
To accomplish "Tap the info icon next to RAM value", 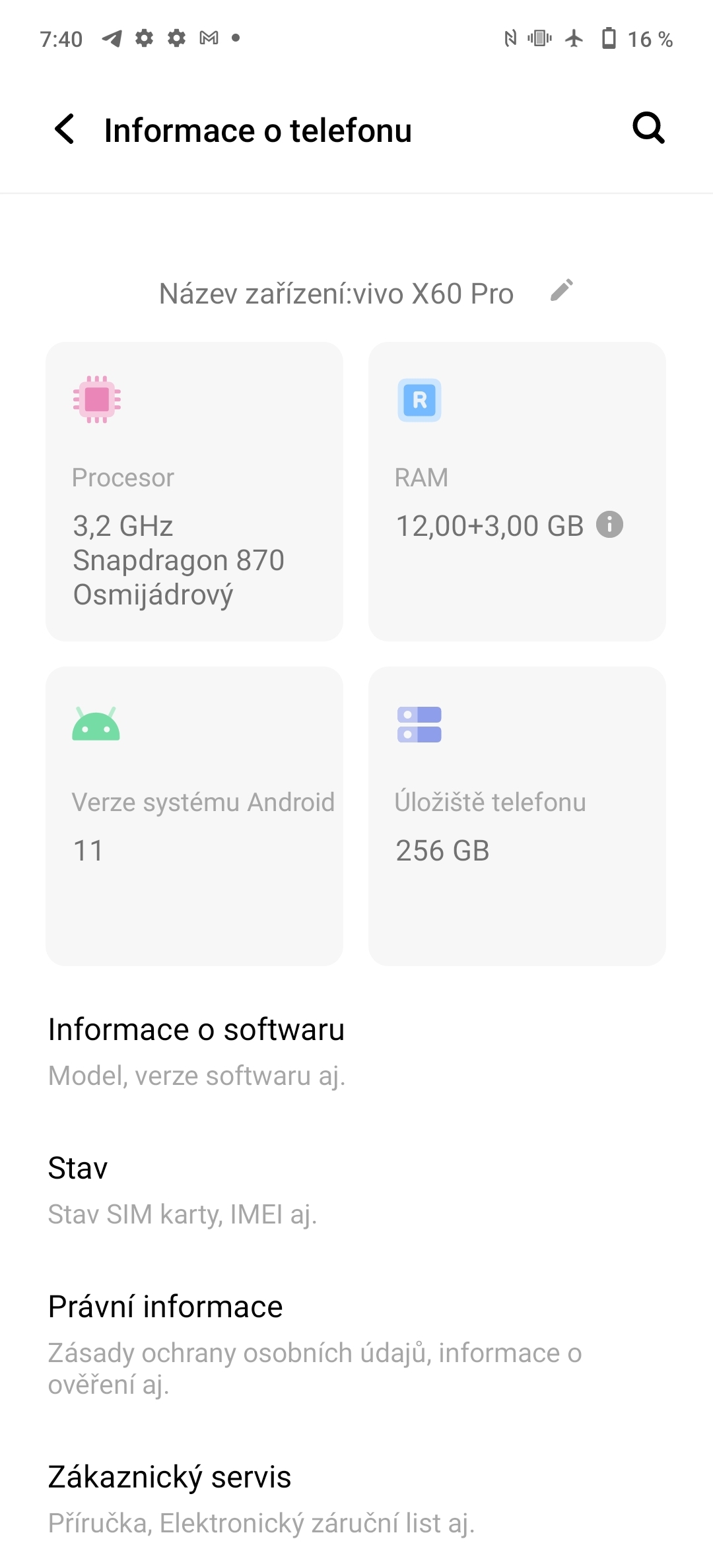I will click(x=609, y=525).
